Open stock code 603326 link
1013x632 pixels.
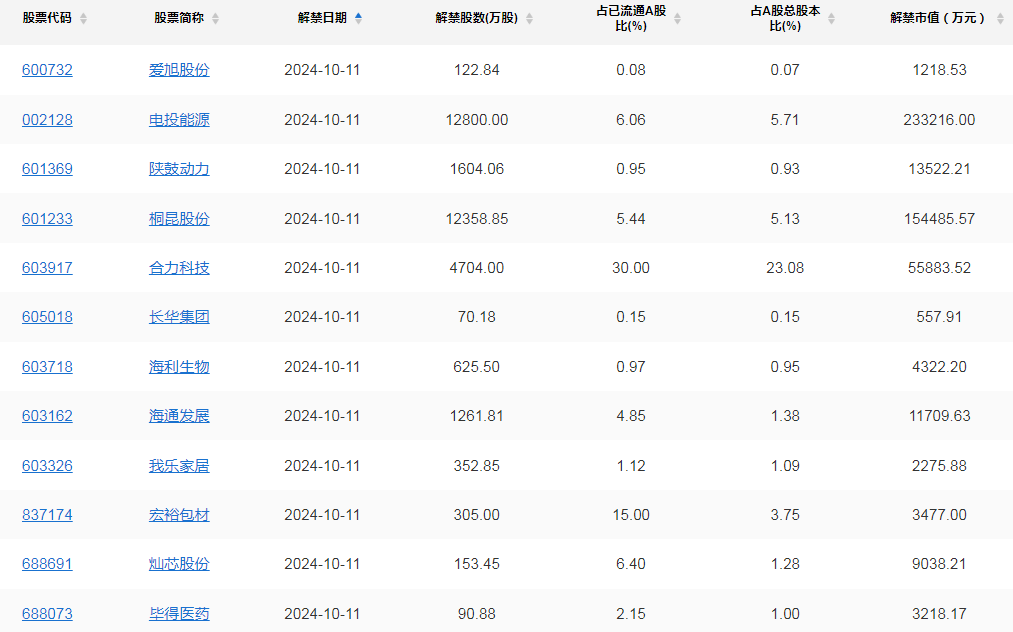click(x=47, y=466)
